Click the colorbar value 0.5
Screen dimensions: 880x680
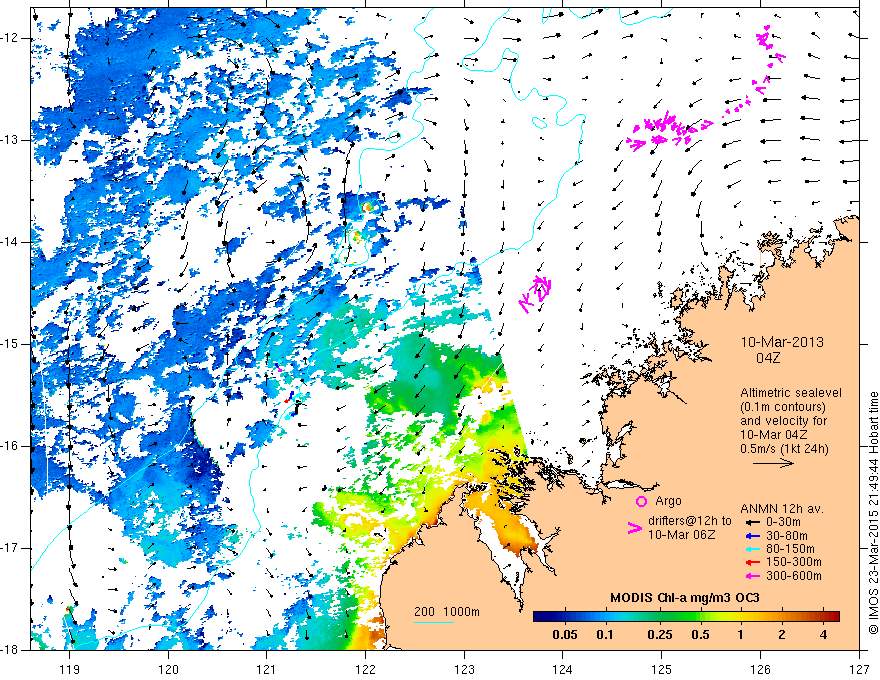click(x=700, y=635)
